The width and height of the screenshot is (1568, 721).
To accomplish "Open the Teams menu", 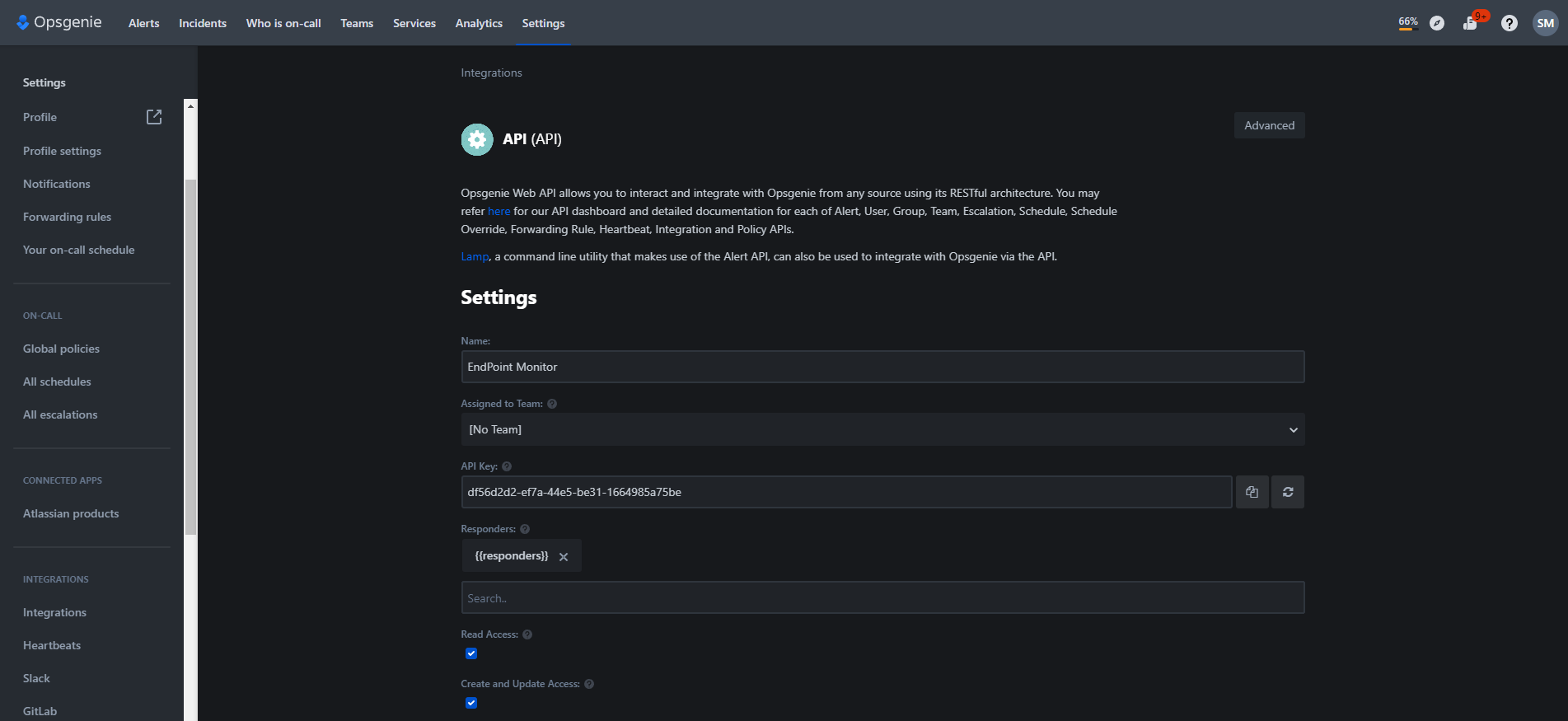I will point(357,23).
